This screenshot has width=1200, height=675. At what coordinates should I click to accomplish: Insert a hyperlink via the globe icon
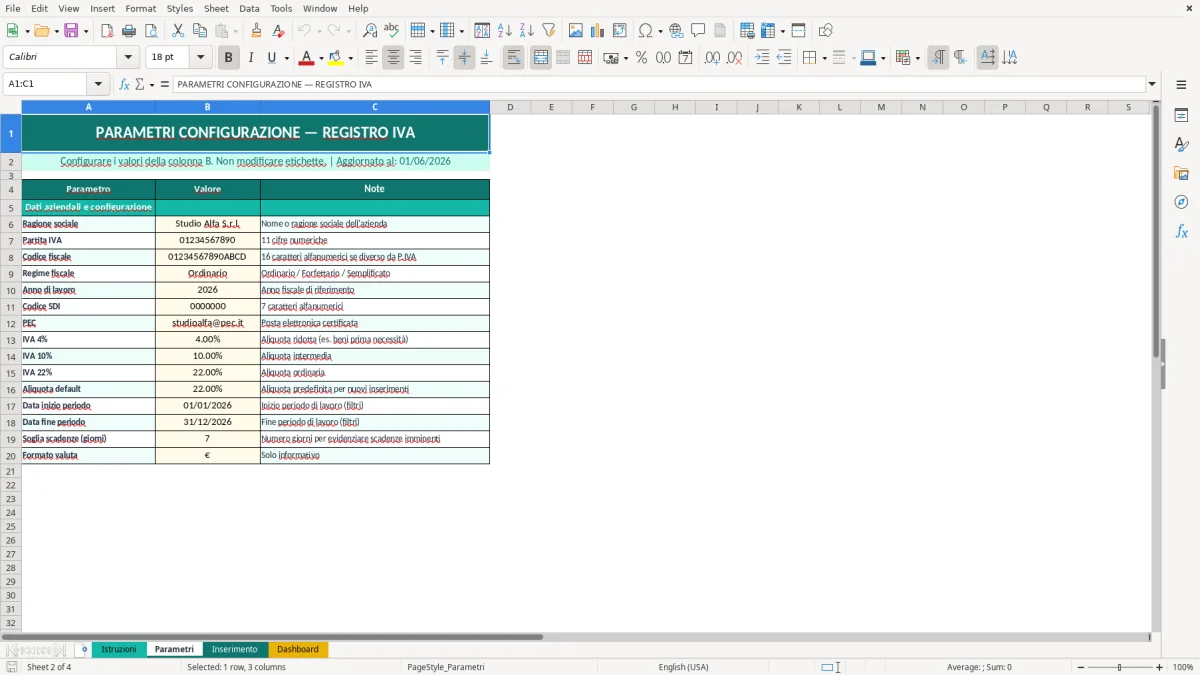tap(676, 31)
